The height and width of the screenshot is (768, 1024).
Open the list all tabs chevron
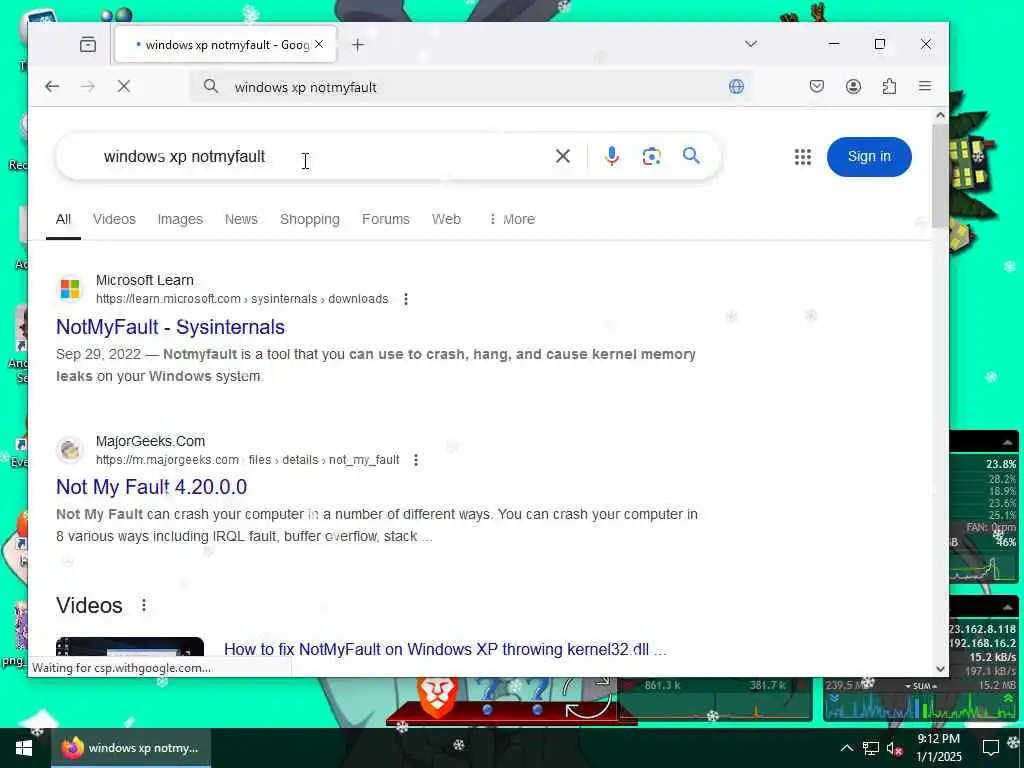tap(751, 44)
